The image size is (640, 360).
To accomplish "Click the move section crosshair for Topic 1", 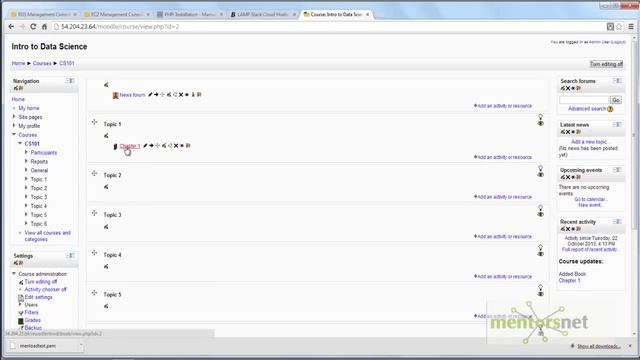I will [x=94, y=122].
